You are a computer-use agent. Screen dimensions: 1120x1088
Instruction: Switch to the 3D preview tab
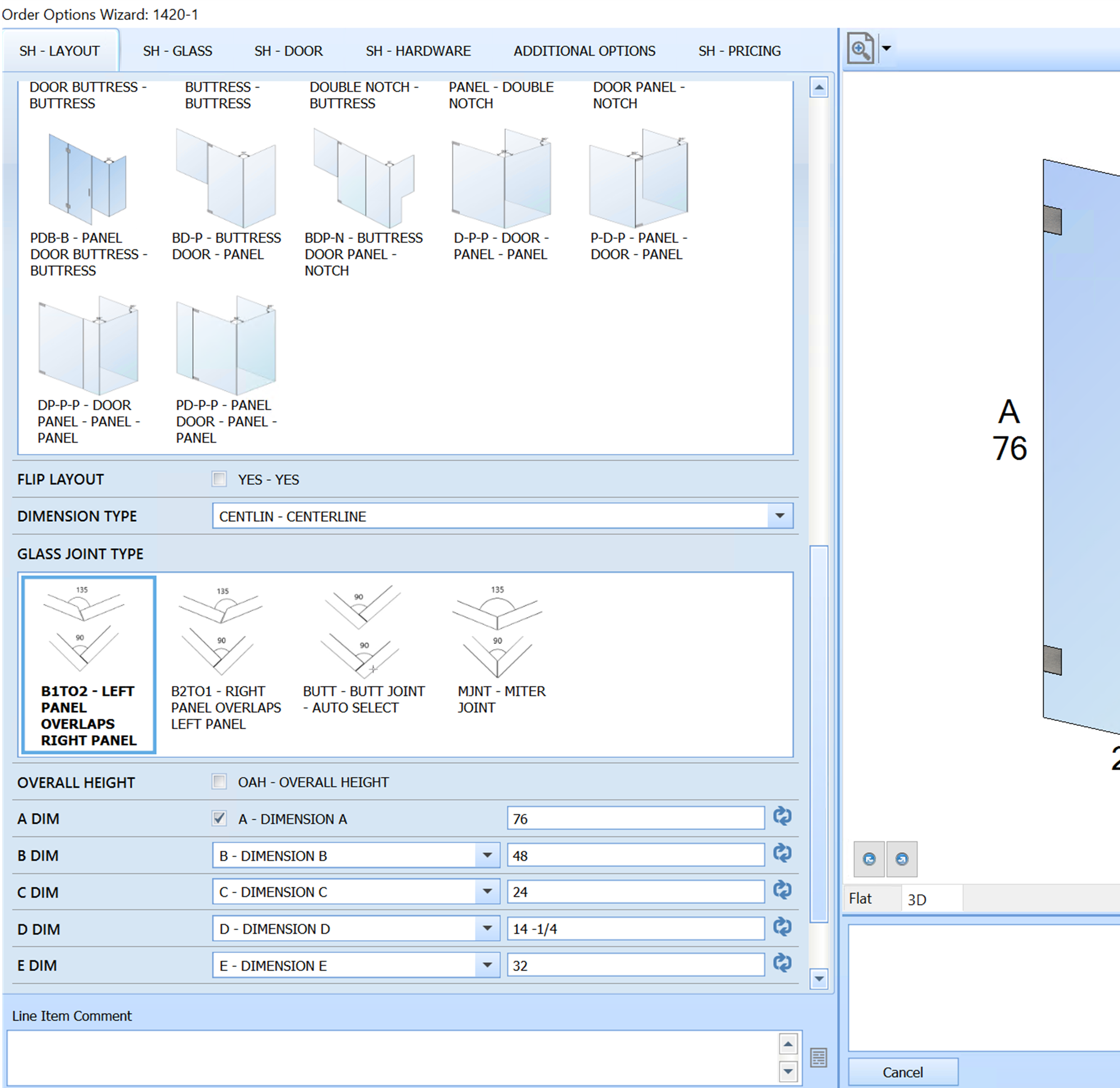click(917, 898)
